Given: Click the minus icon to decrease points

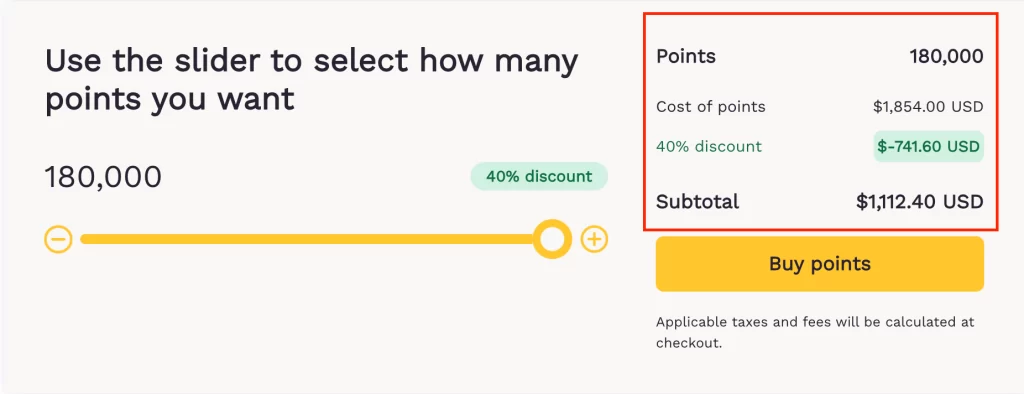Looking at the screenshot, I should tap(58, 239).
